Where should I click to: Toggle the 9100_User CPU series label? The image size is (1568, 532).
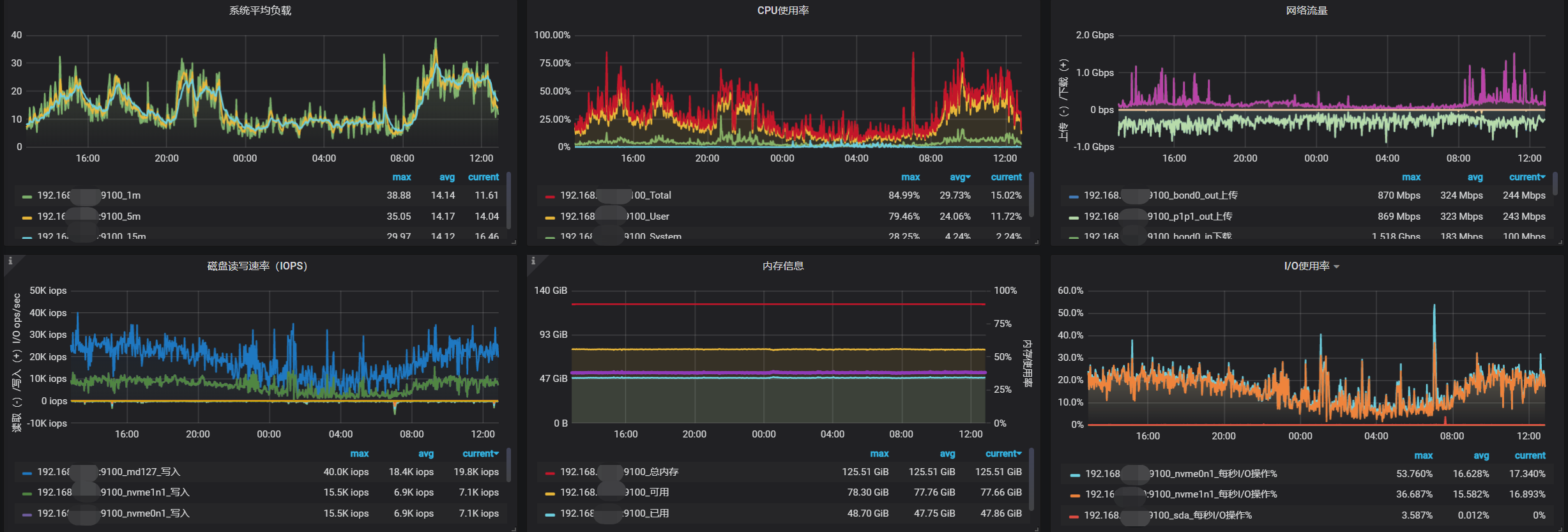615,217
